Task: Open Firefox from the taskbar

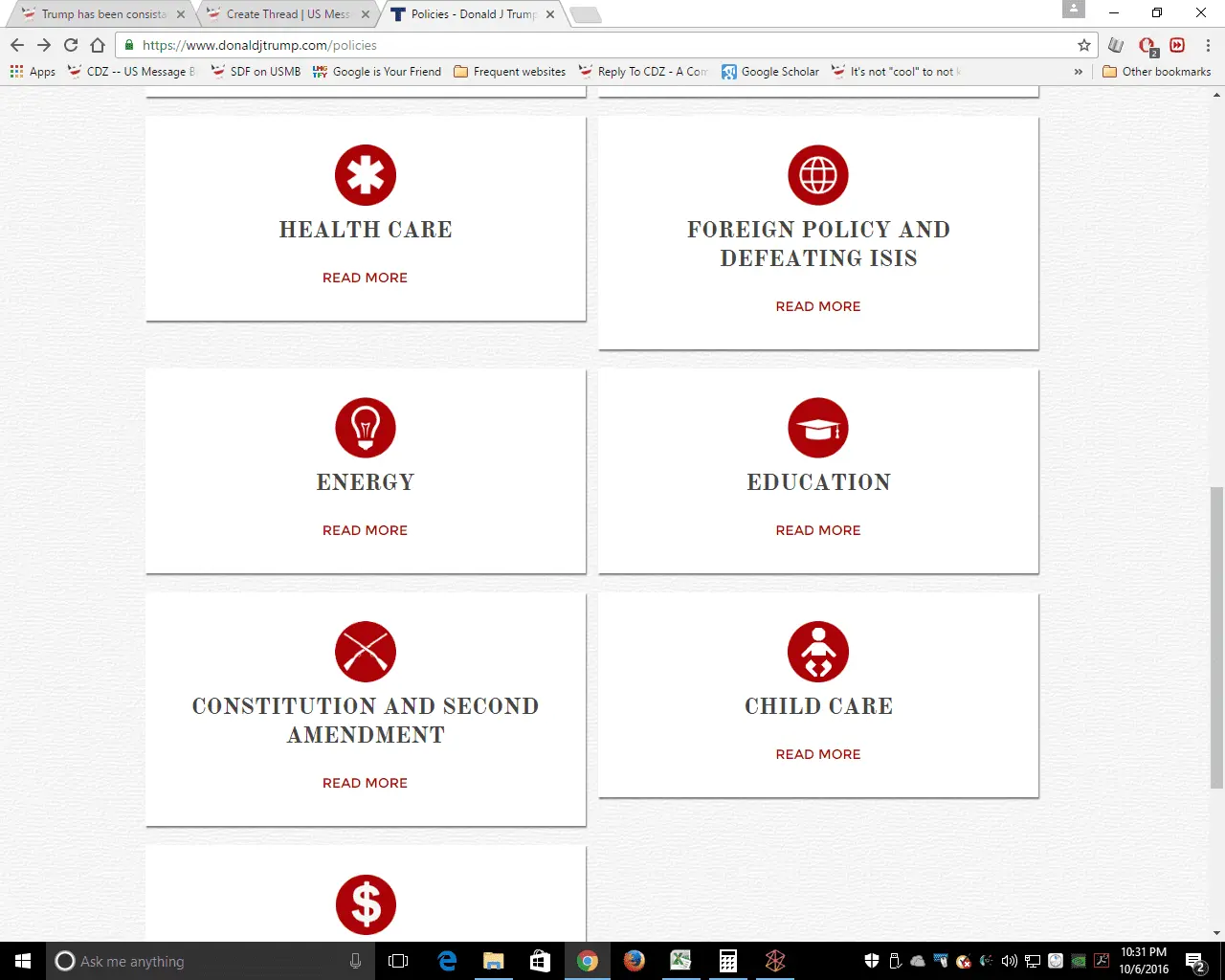Action: tap(634, 961)
